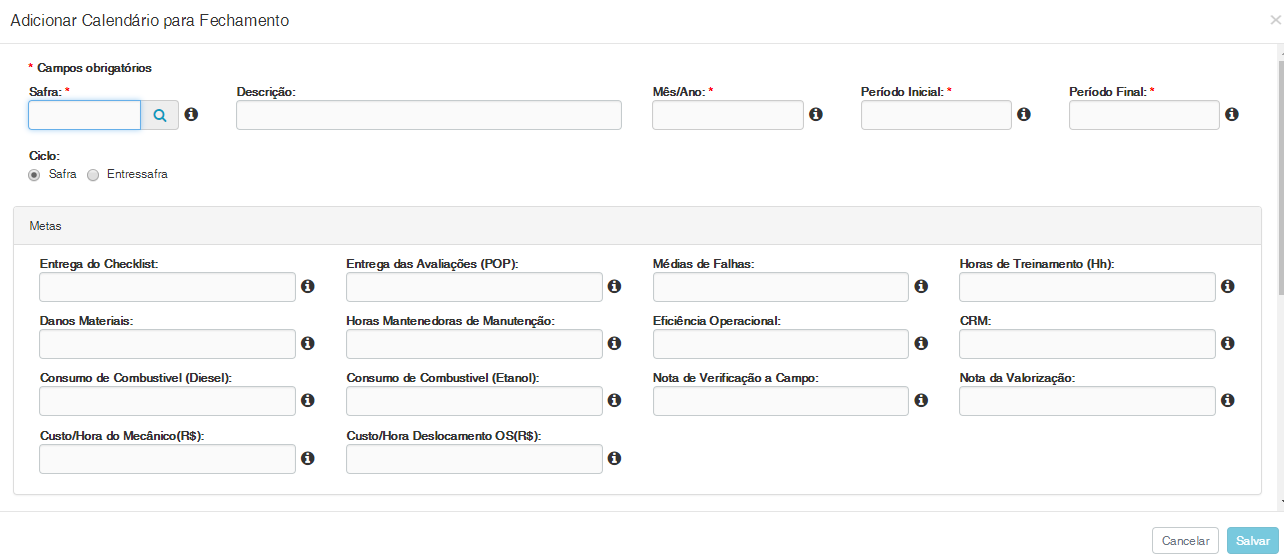The image size is (1284, 560).
Task: Click info icon next to Safra field
Action: tap(191, 115)
